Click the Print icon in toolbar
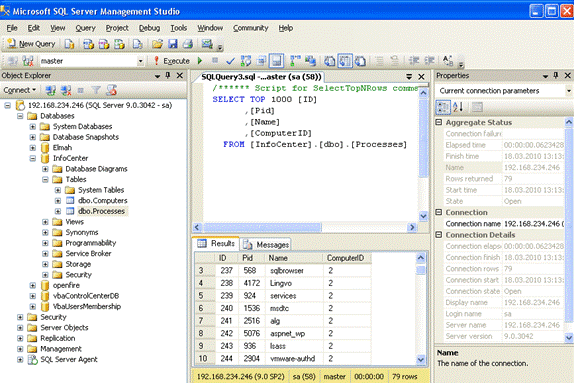The image size is (574, 383). [188, 44]
